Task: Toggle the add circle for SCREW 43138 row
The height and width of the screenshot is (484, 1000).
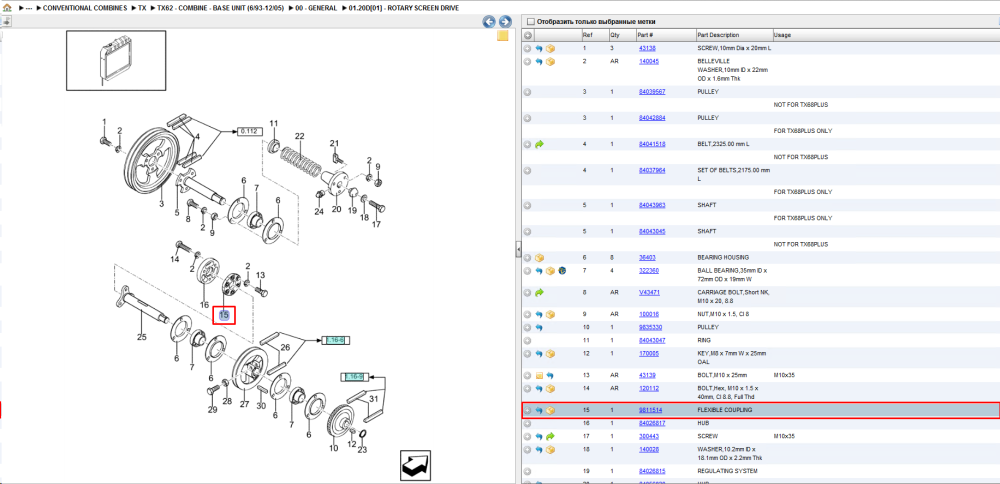Action: [x=527, y=48]
